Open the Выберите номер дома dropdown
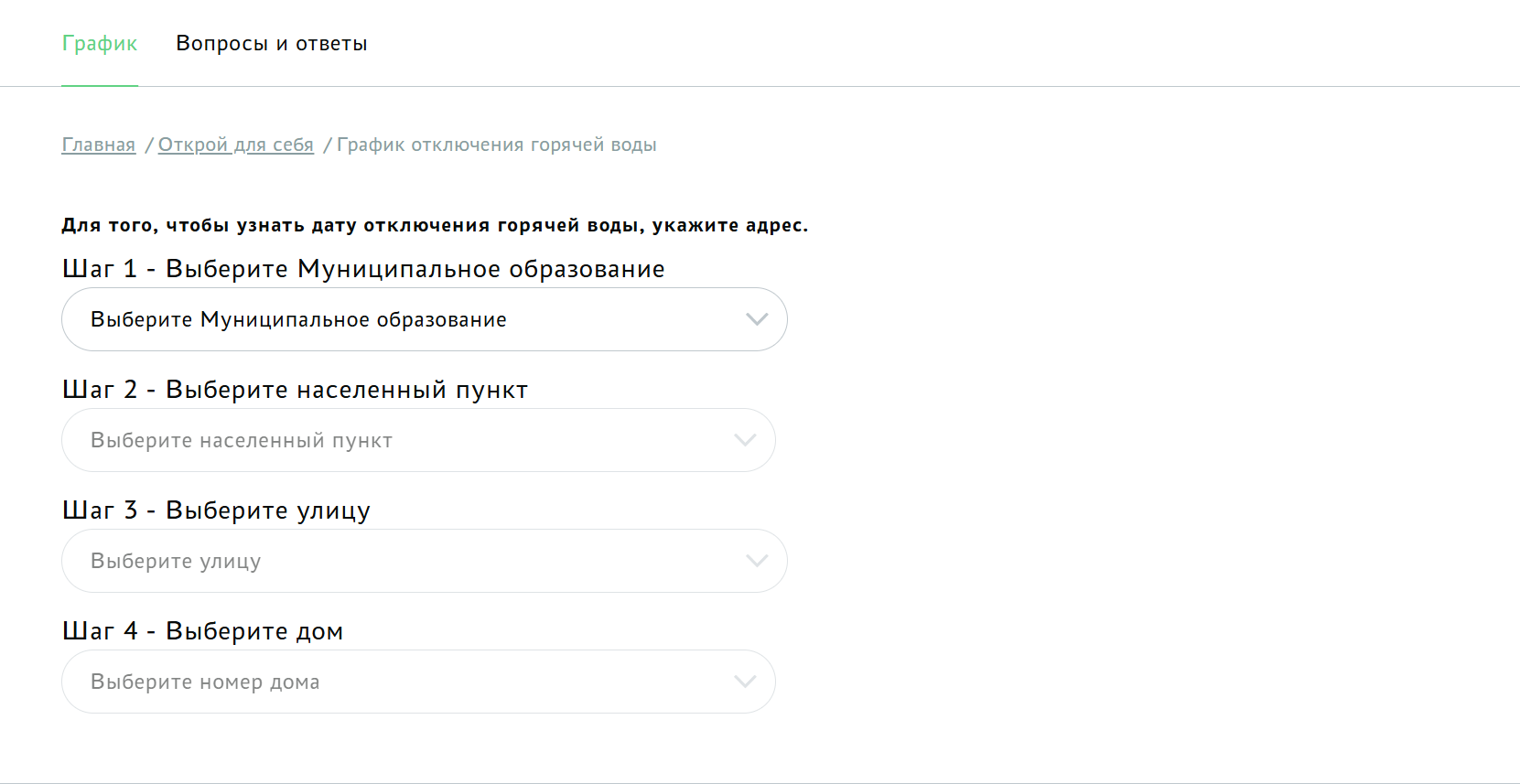 click(x=418, y=682)
